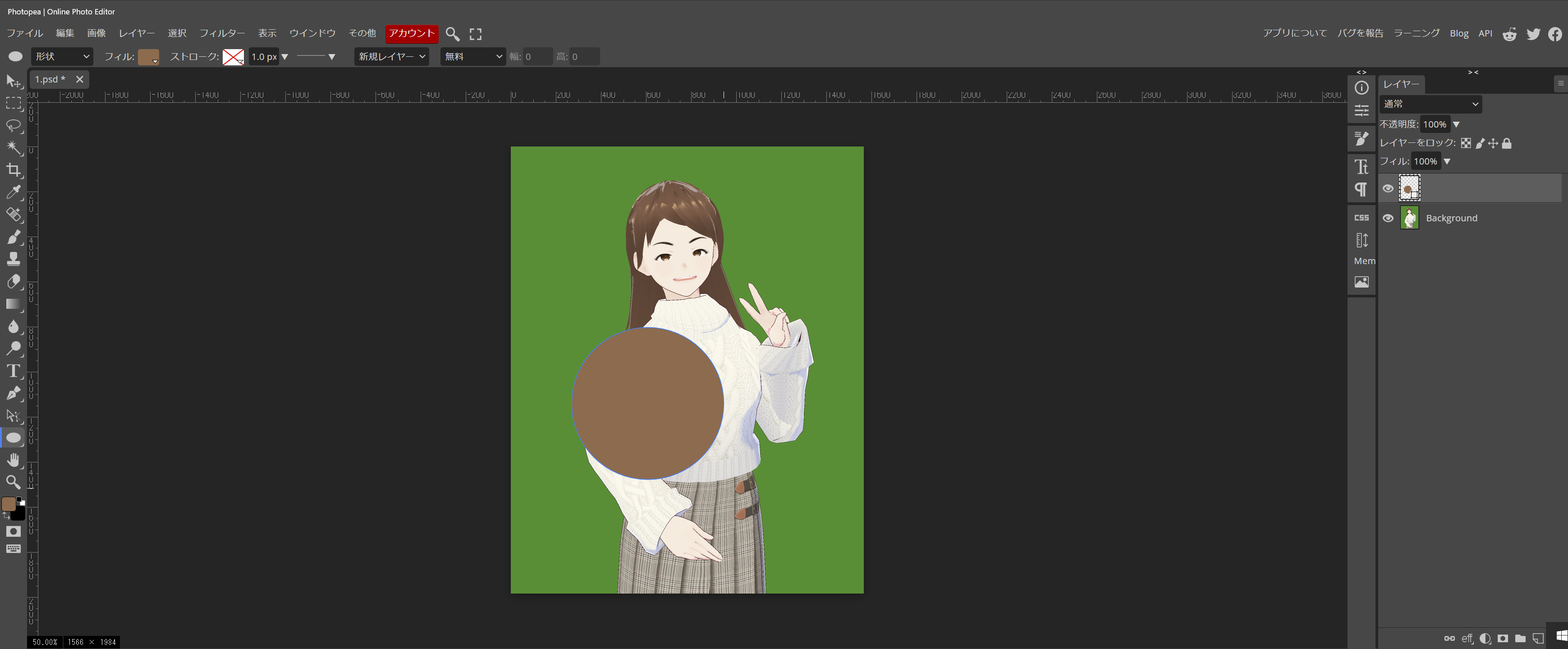Viewport: 1568px width, 649px height.
Task: Open the フィルター menu
Action: [x=221, y=33]
